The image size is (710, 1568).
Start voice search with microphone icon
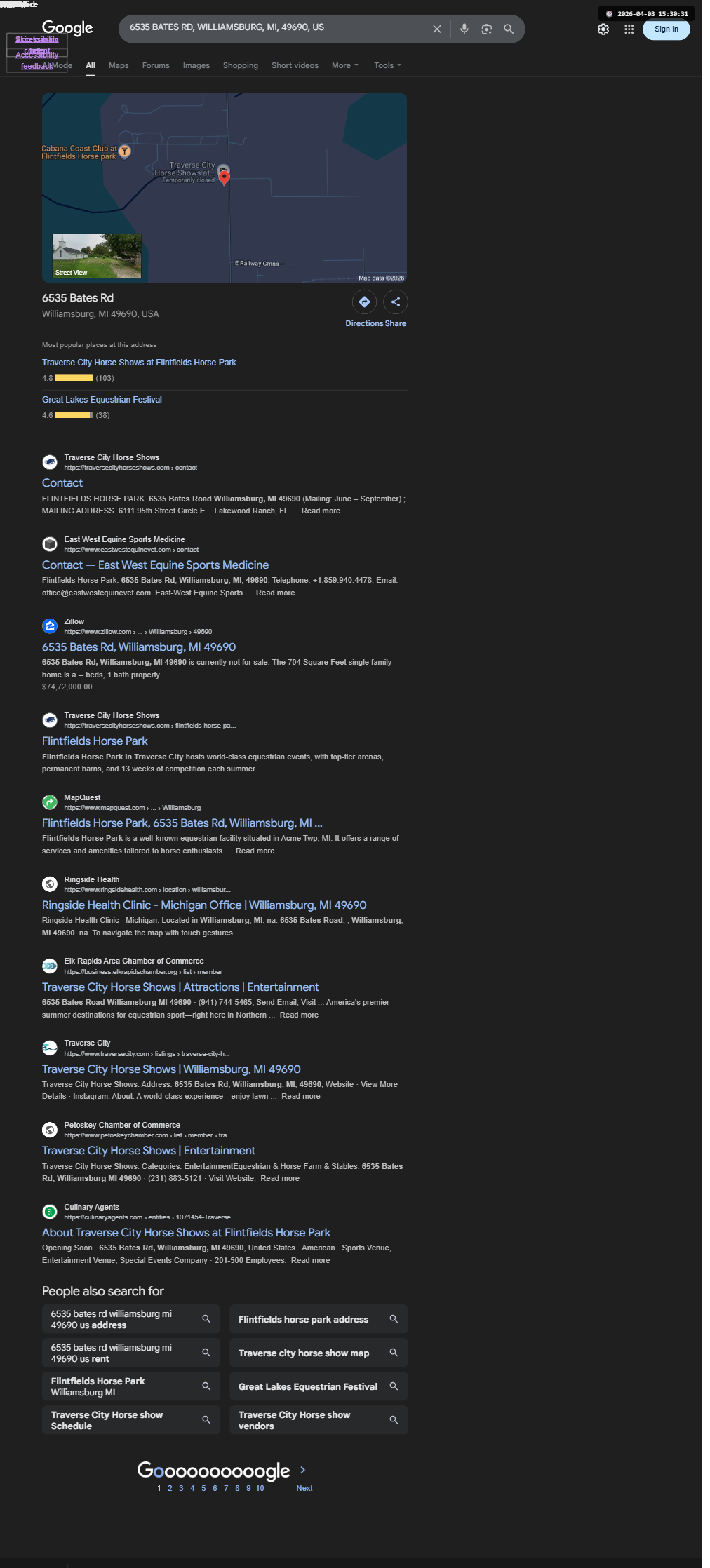464,29
